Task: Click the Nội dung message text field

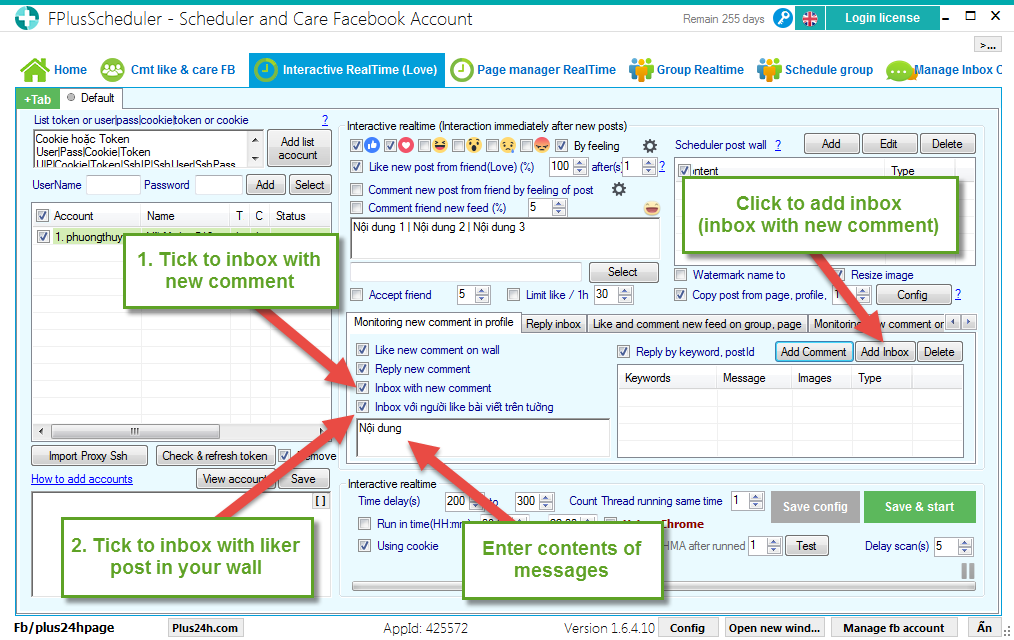Action: pos(482,438)
